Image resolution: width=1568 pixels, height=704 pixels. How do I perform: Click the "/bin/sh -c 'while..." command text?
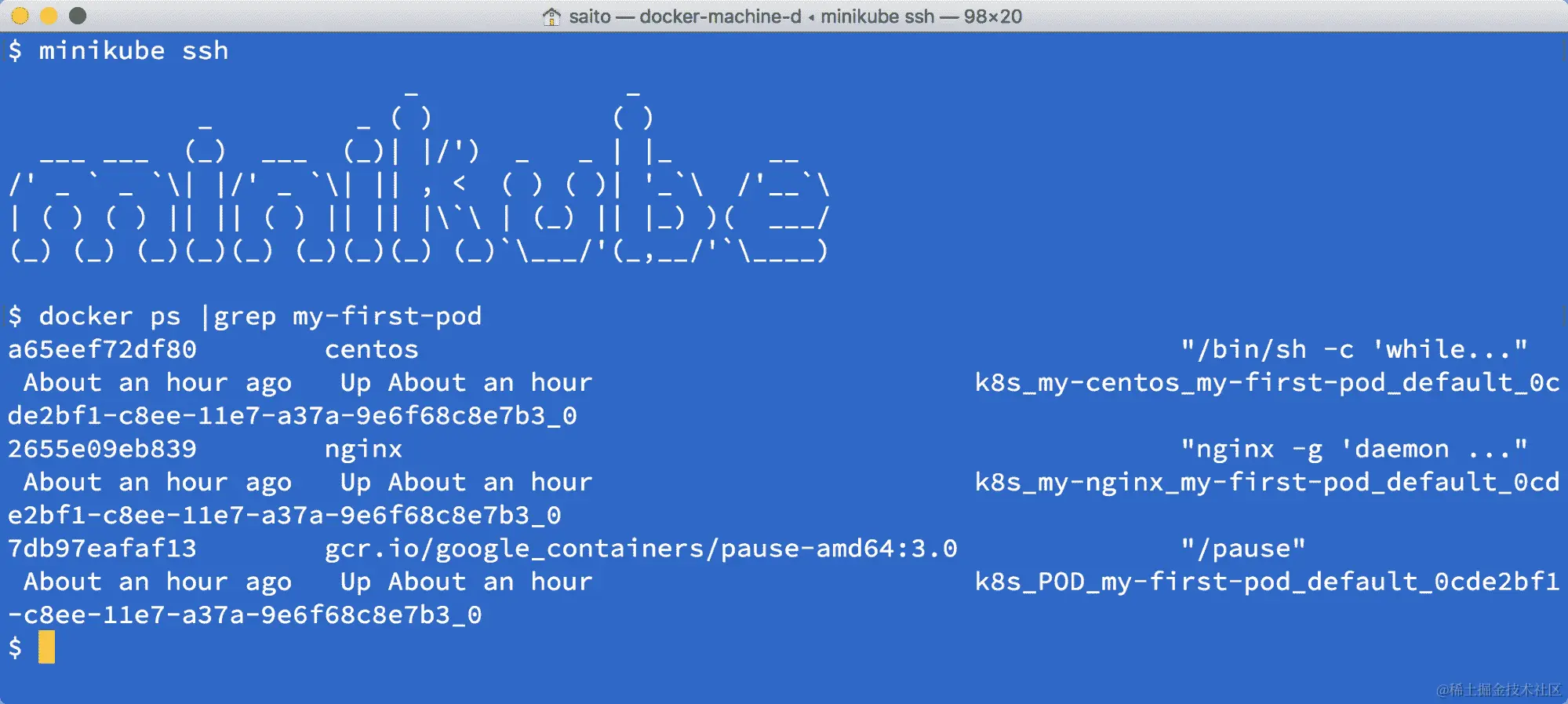1355,349
